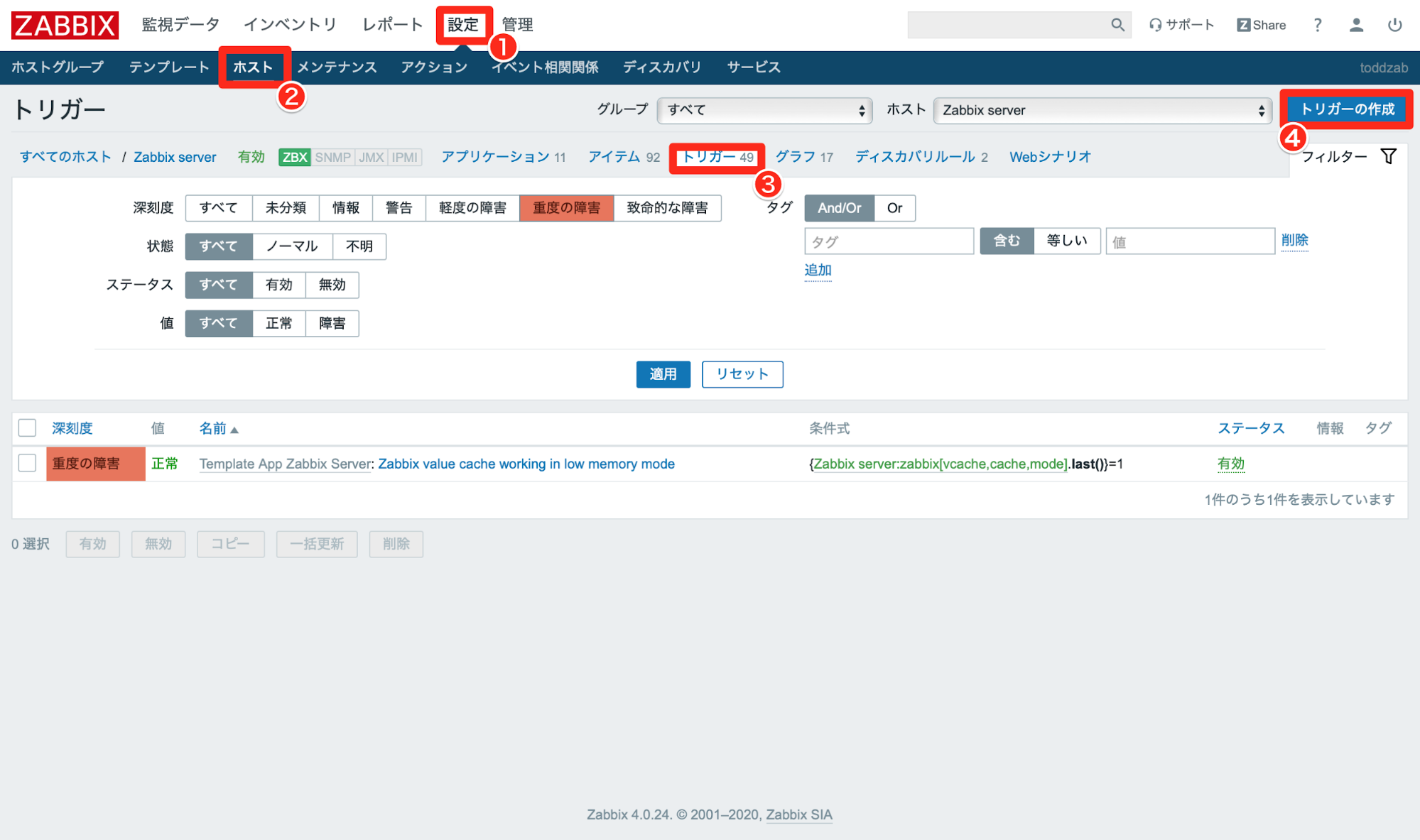Go to ホストグループ submenu

(58, 67)
